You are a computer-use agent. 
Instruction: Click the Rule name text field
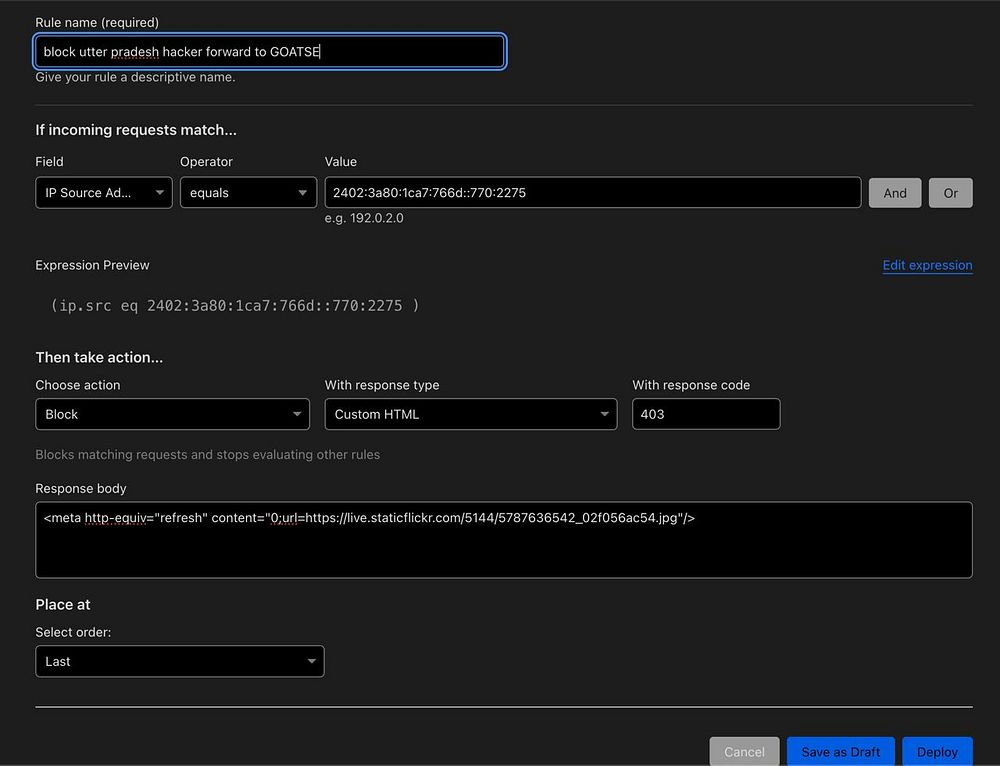click(x=269, y=51)
